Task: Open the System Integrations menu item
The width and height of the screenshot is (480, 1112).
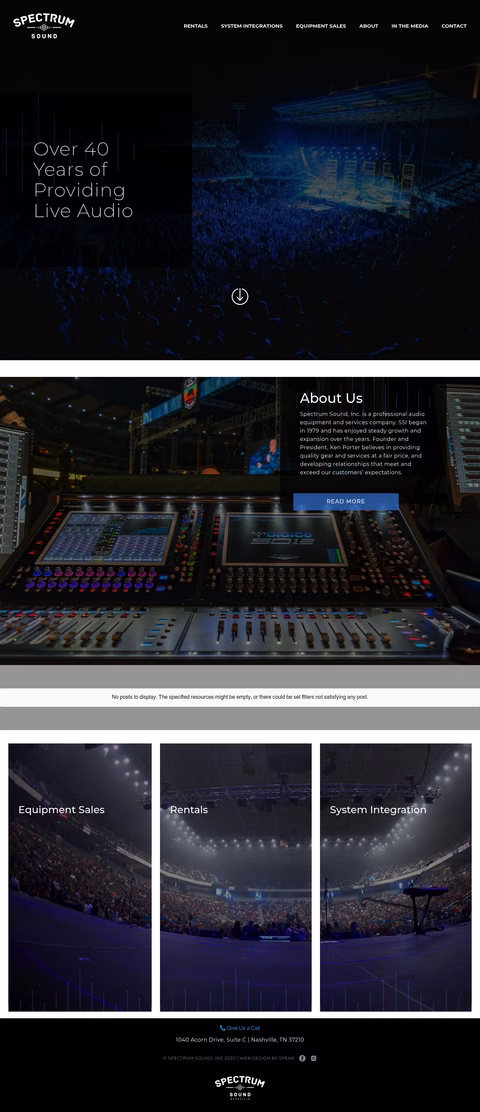Action: click(252, 26)
